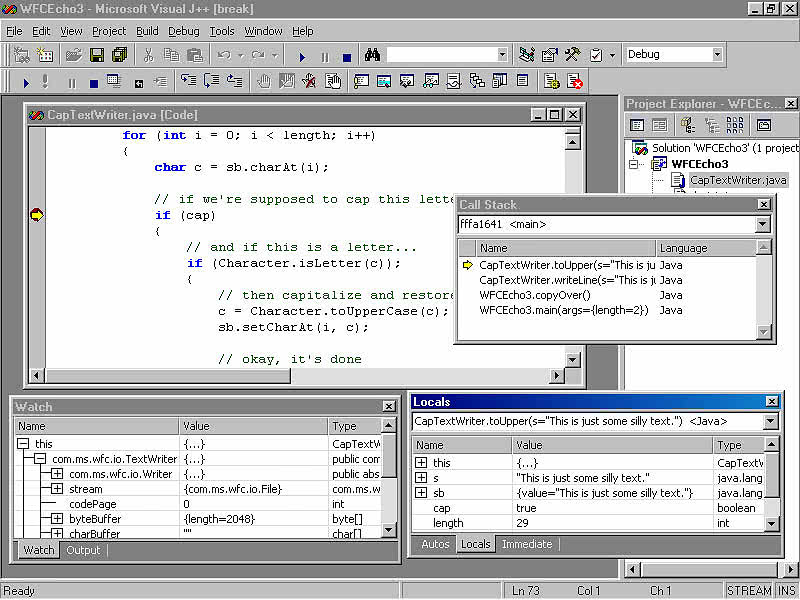Click the blue End square beside the binoculars
Screen dimensions: 800x600
[x=347, y=57]
